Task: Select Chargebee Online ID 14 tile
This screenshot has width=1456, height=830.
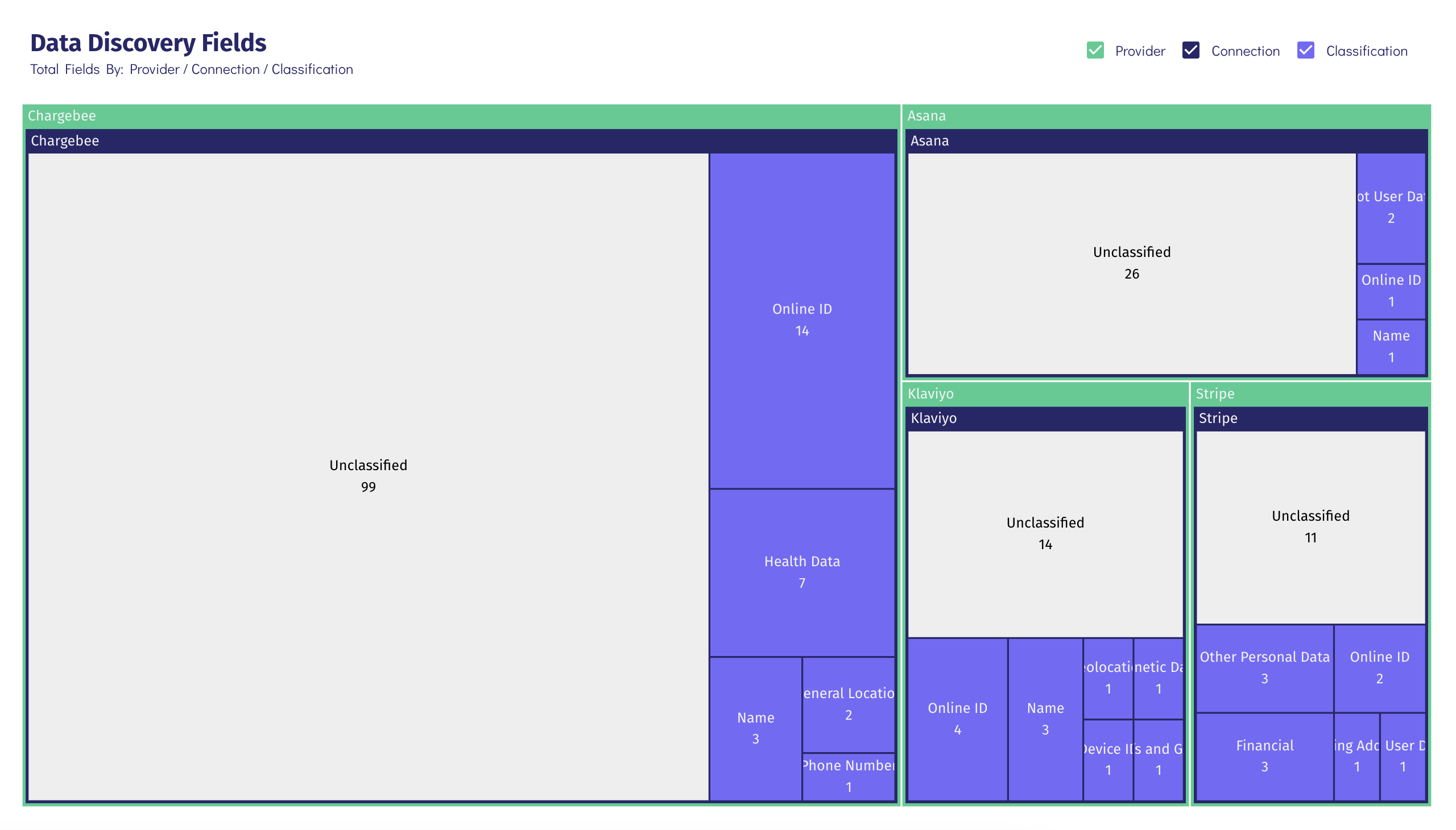Action: click(x=801, y=320)
